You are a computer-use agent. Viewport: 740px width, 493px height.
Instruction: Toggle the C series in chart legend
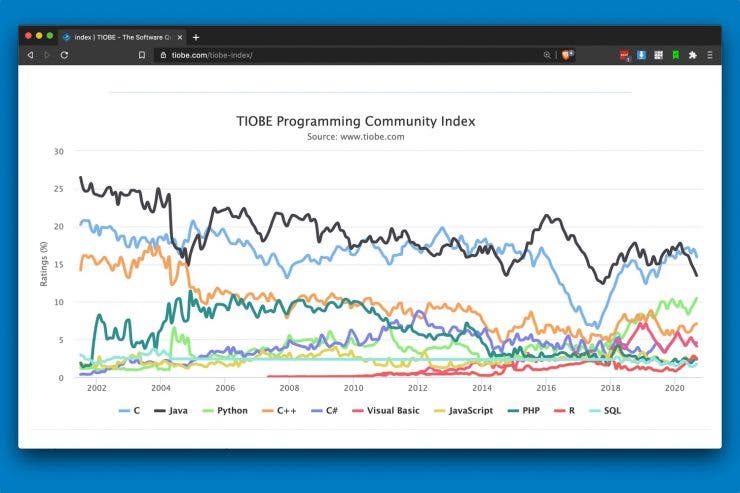tap(129, 411)
